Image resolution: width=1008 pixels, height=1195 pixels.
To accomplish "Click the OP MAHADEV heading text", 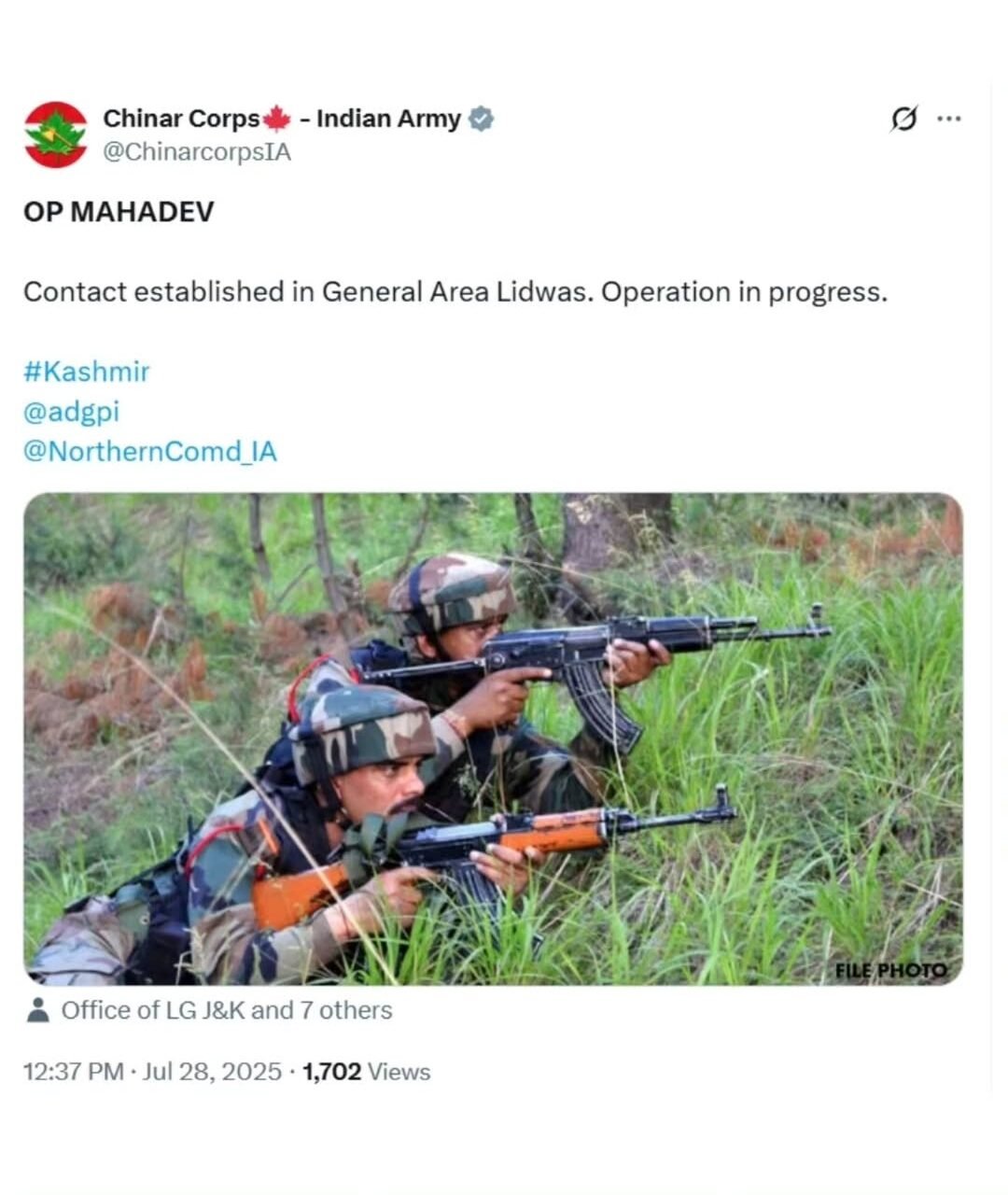I will [119, 212].
